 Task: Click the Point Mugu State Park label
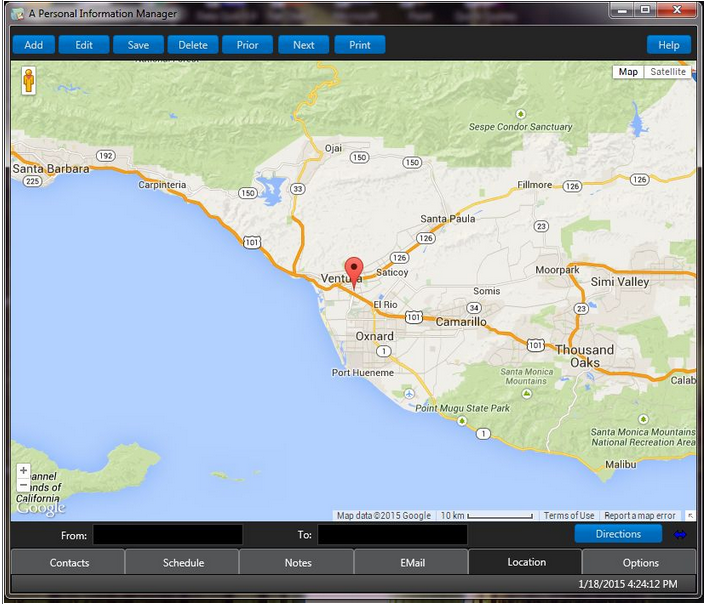pyautogui.click(x=462, y=408)
